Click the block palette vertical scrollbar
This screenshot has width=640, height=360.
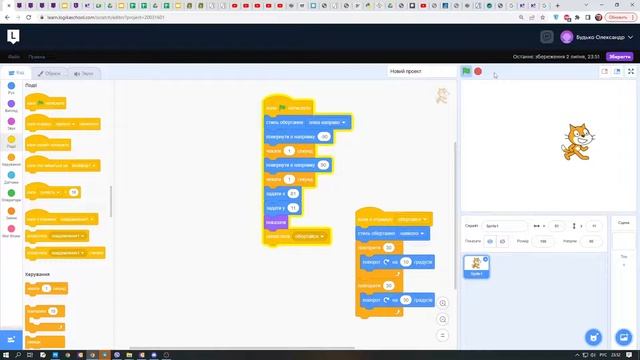[x=111, y=202]
